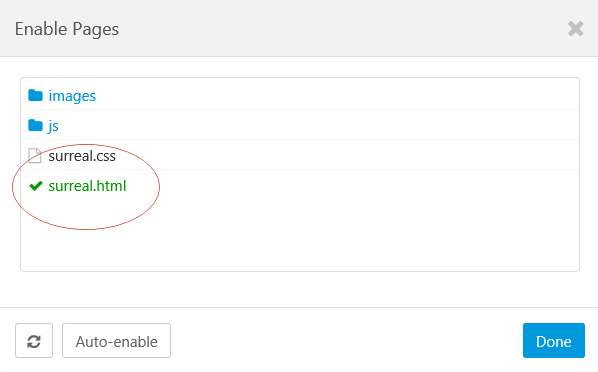Click the blue js folder icon
This screenshot has height=372, width=598.
(x=35, y=125)
